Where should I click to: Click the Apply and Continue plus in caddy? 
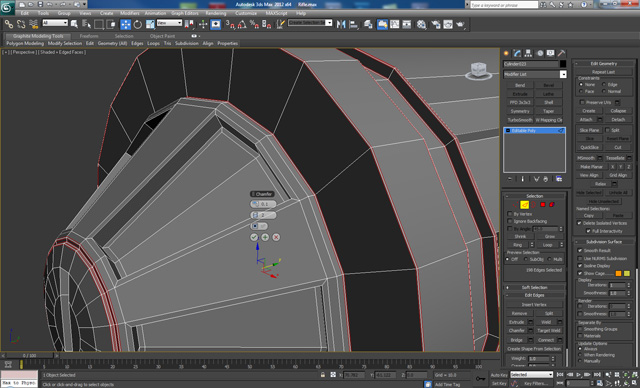tap(265, 237)
